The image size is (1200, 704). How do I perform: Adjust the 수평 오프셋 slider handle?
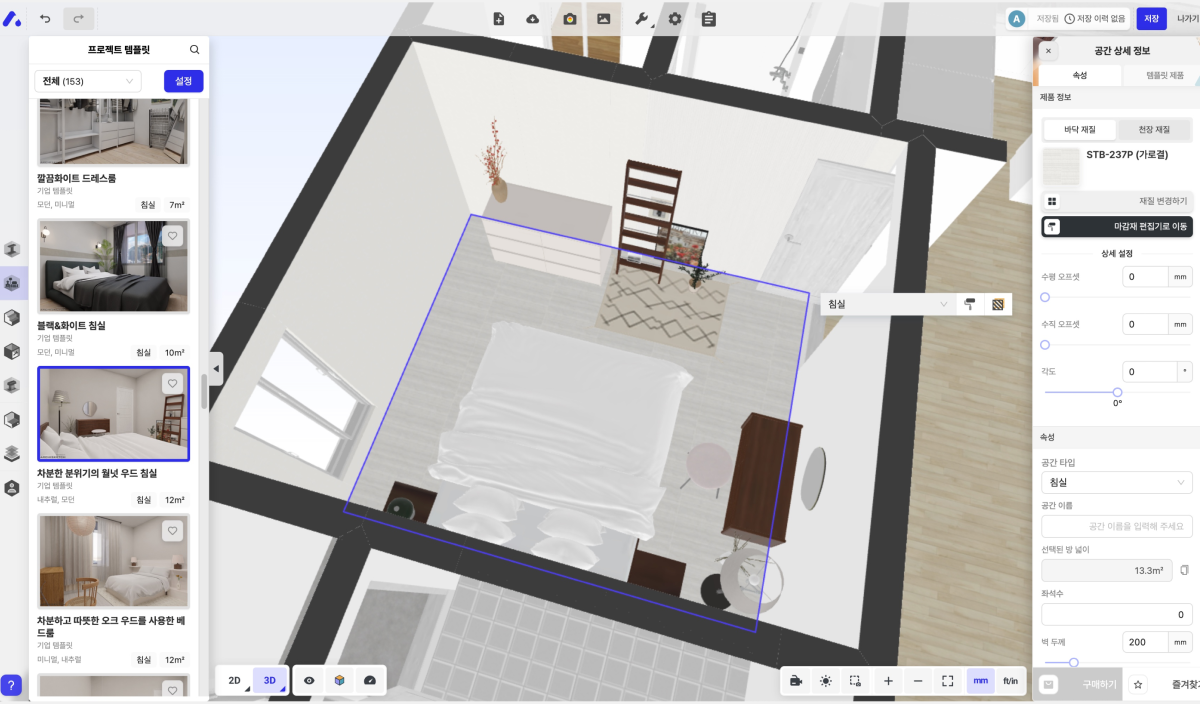click(x=1045, y=297)
